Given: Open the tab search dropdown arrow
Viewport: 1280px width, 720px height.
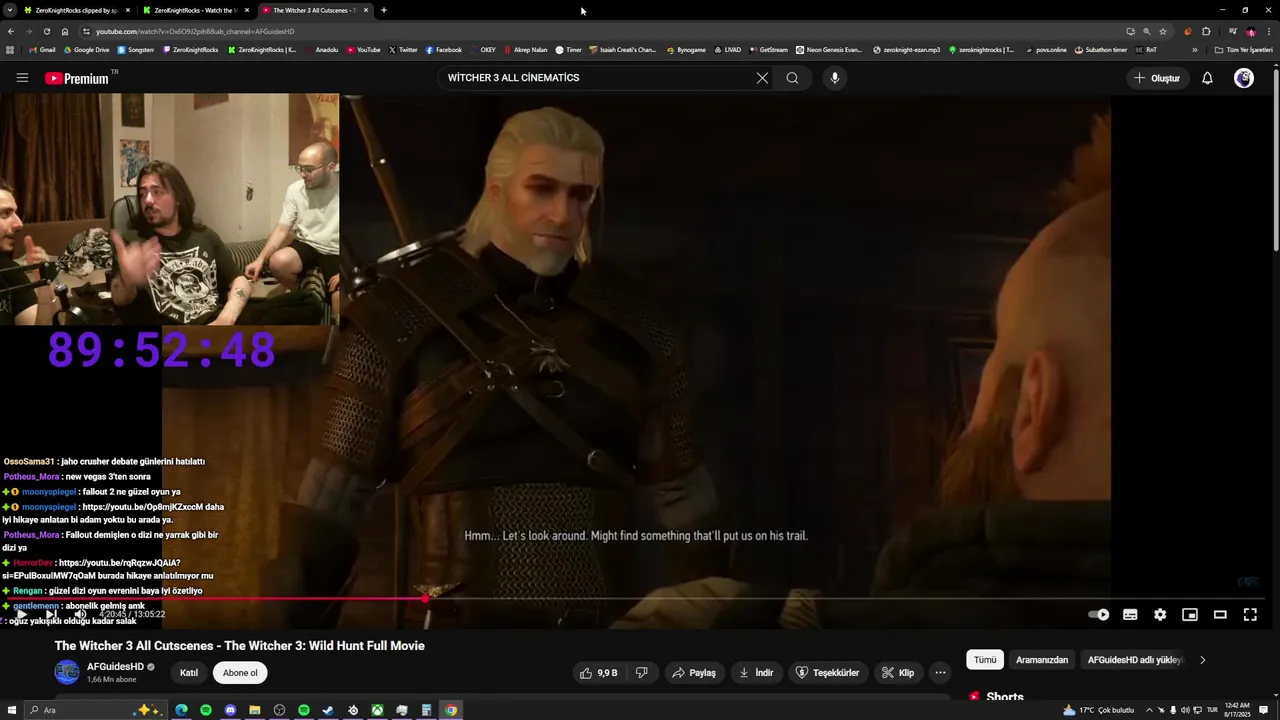Looking at the screenshot, I should [9, 10].
